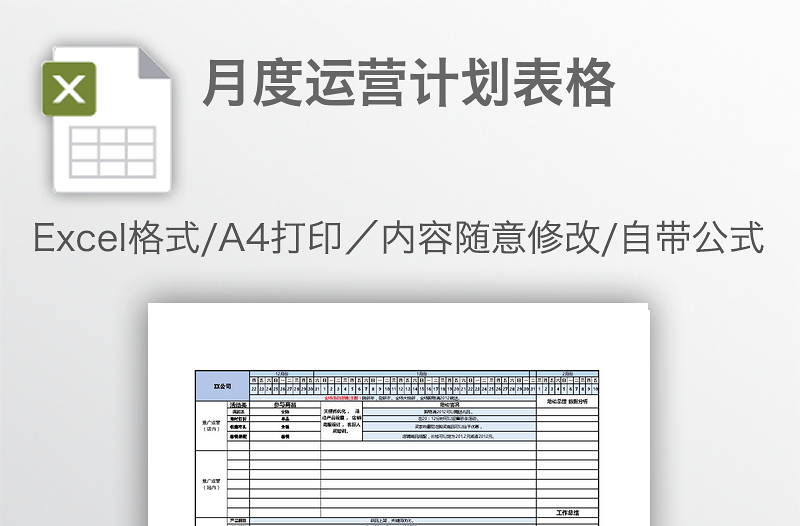Image resolution: width=800 pixels, height=526 pixels.
Task: Click the 活动类 column header
Action: point(238,405)
